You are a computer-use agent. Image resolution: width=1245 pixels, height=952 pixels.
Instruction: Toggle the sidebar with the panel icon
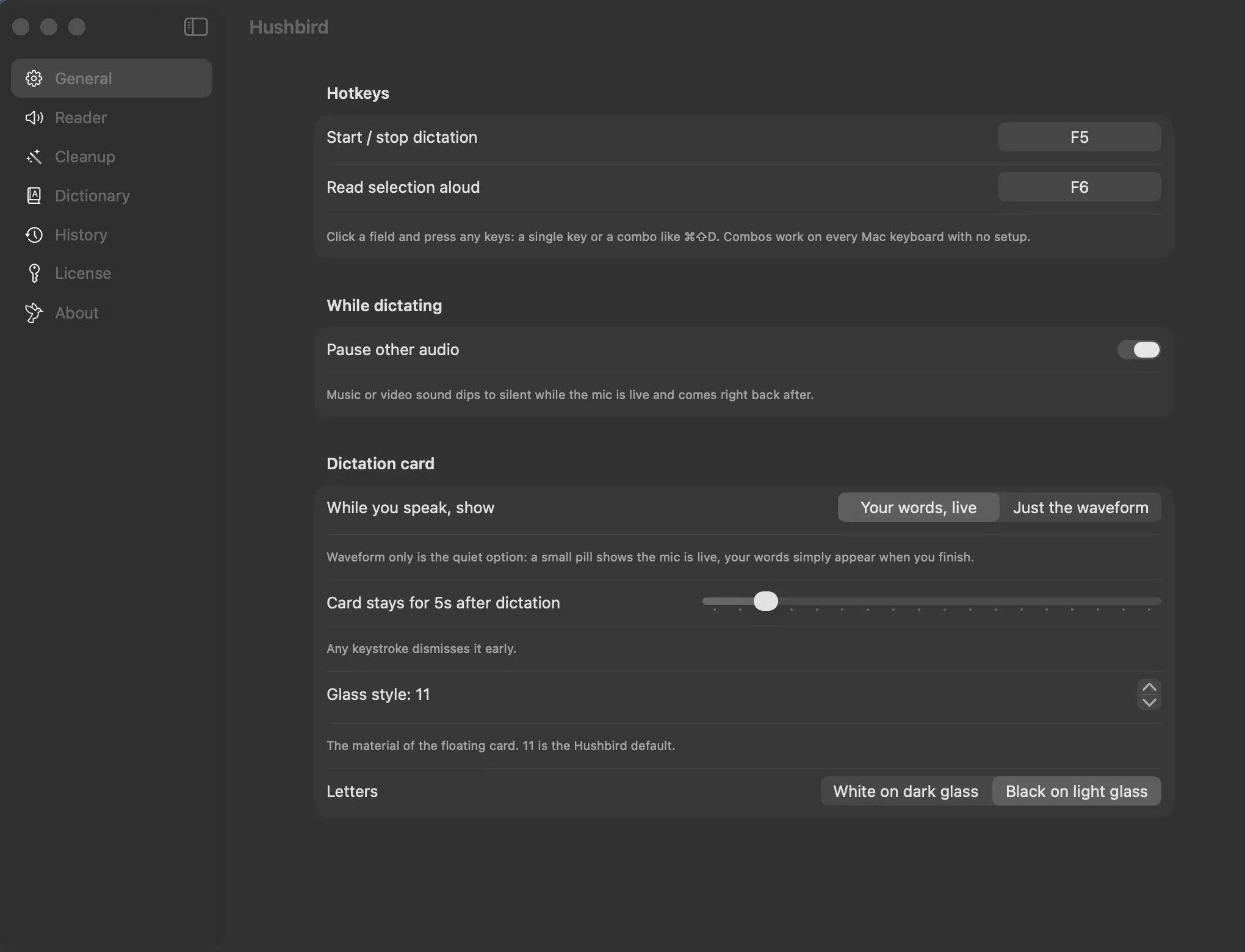[x=196, y=27]
